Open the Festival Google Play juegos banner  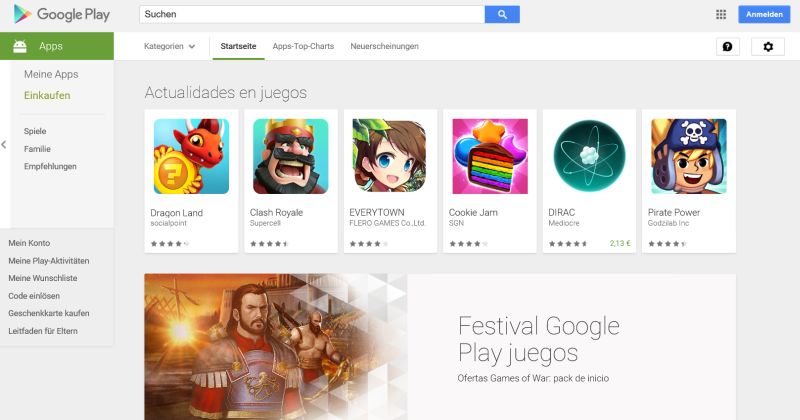[440, 347]
